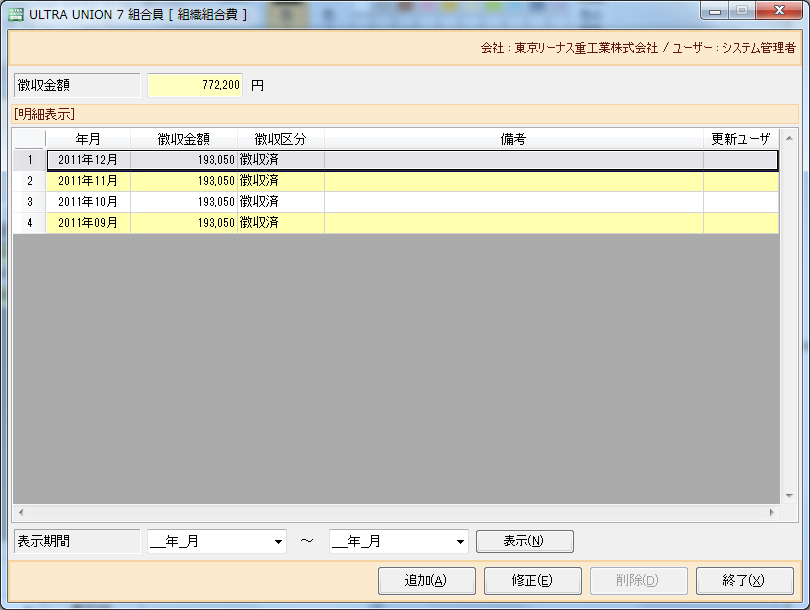Image resolution: width=810 pixels, height=610 pixels.
Task: Click the 表示(N) display button
Action: pyautogui.click(x=524, y=541)
